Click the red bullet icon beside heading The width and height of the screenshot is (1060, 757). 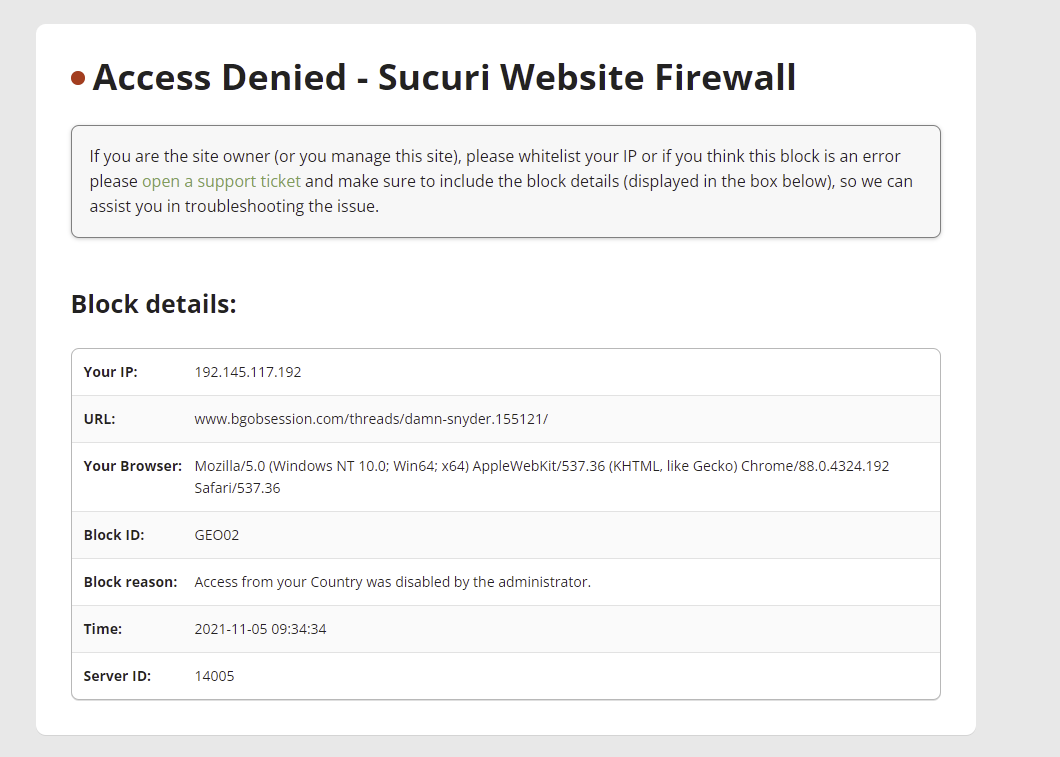[x=78, y=78]
